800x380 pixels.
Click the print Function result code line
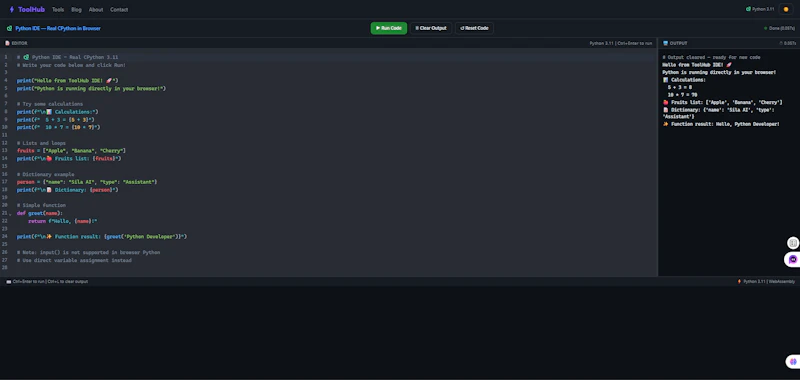pyautogui.click(x=102, y=237)
